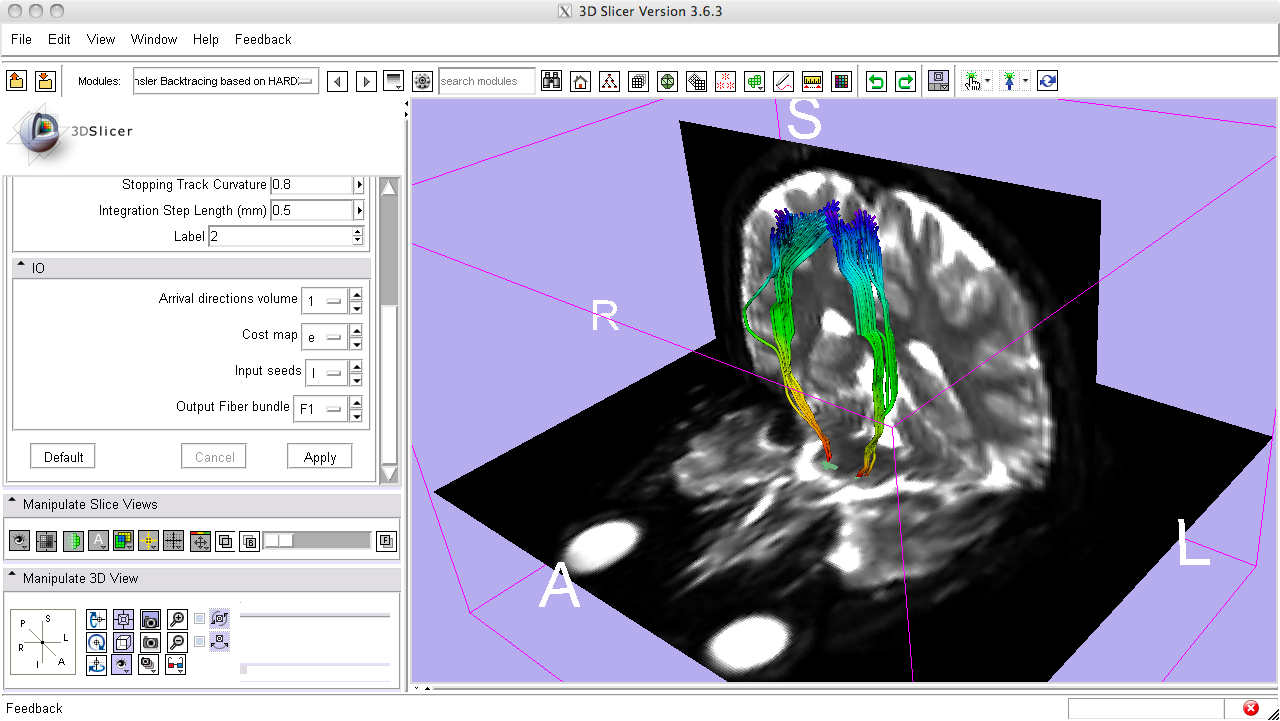
Task: Click the zoom in magnifier icon
Action: tap(176, 619)
